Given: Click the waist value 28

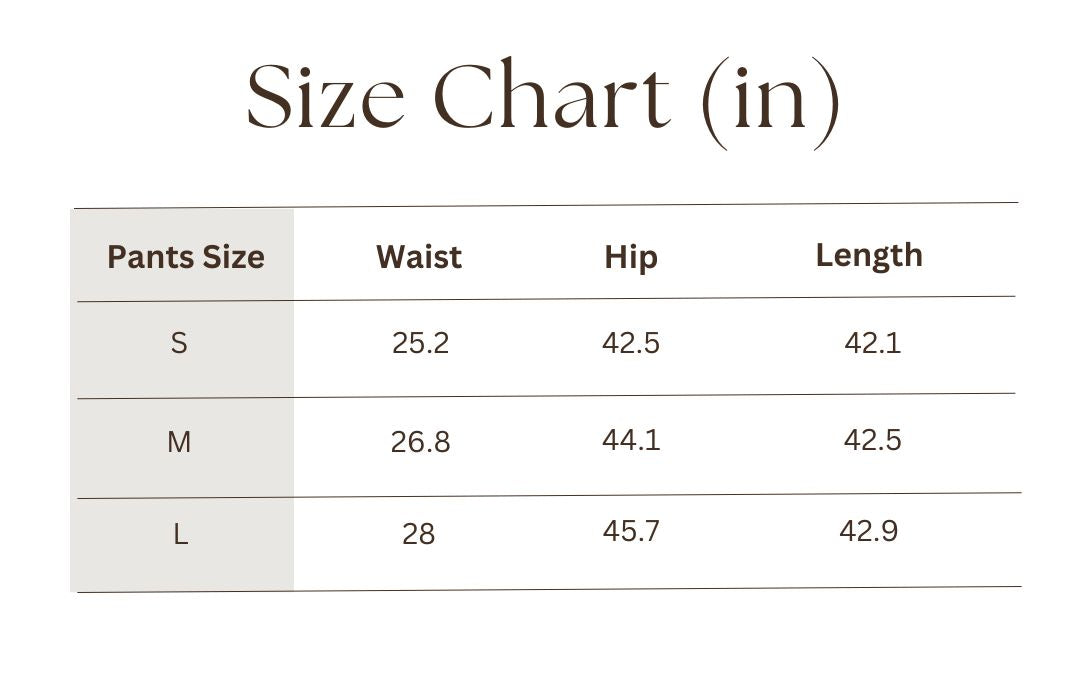Looking at the screenshot, I should [419, 534].
